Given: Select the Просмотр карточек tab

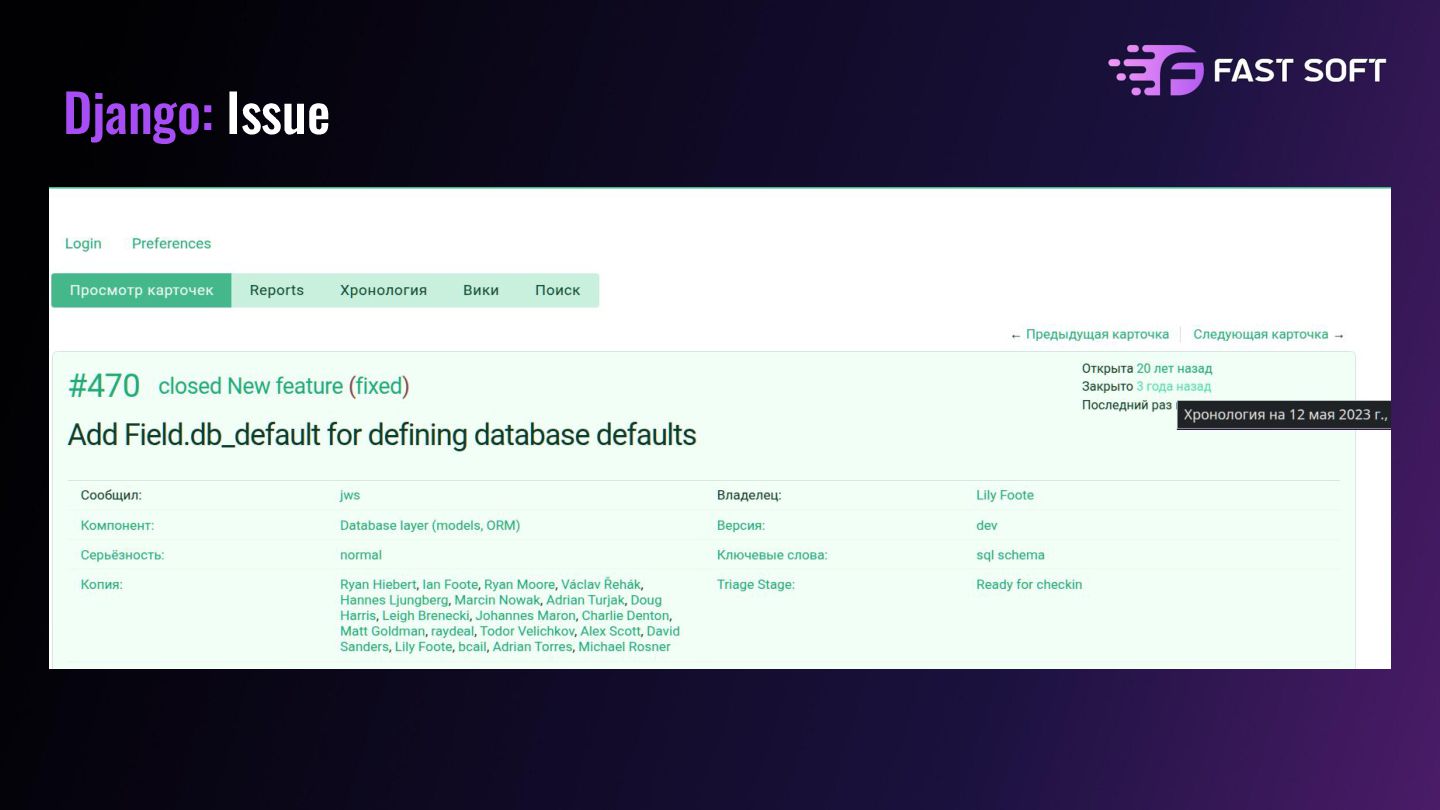Looking at the screenshot, I should pos(141,290).
